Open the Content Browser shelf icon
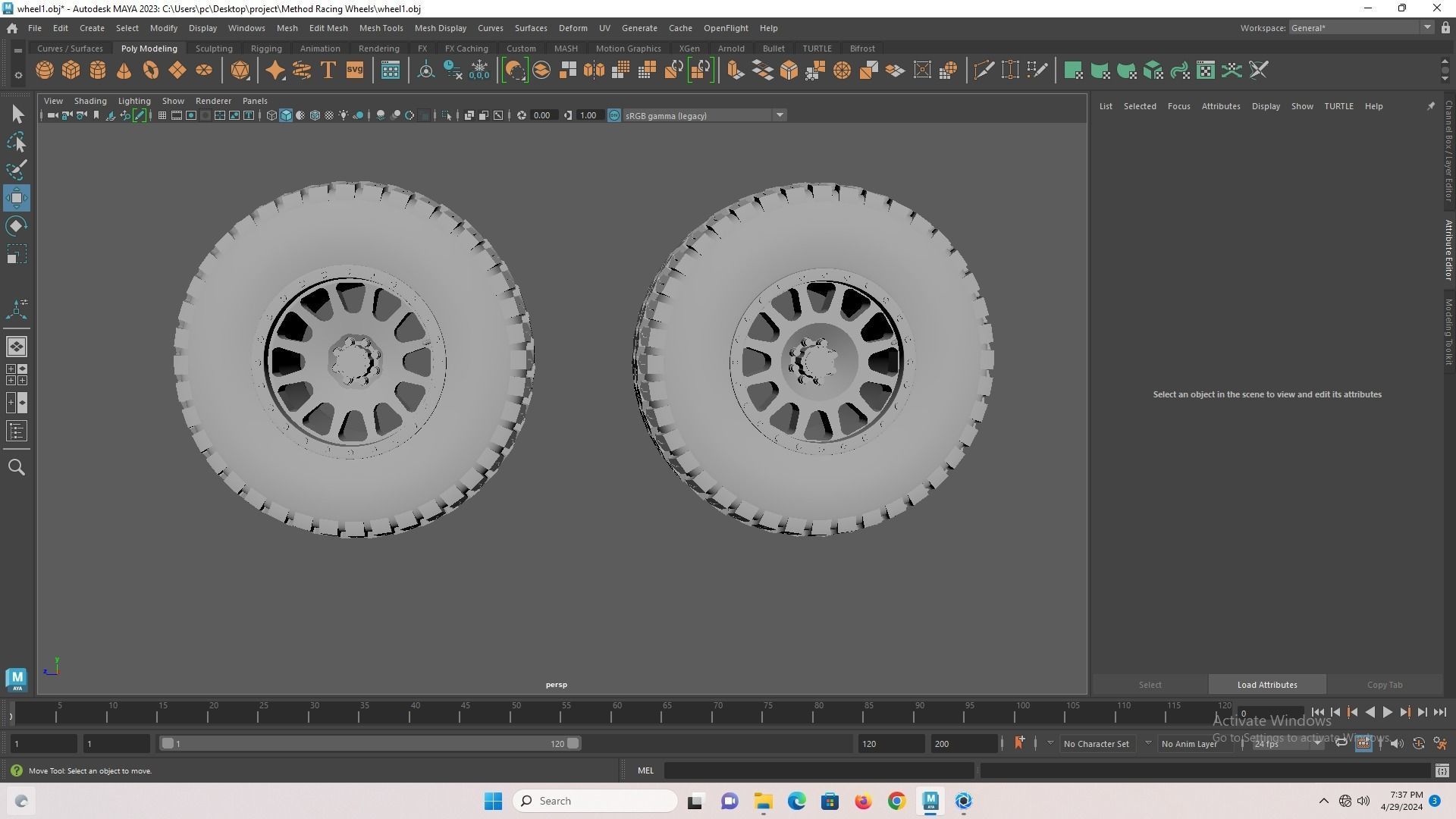 [x=391, y=71]
